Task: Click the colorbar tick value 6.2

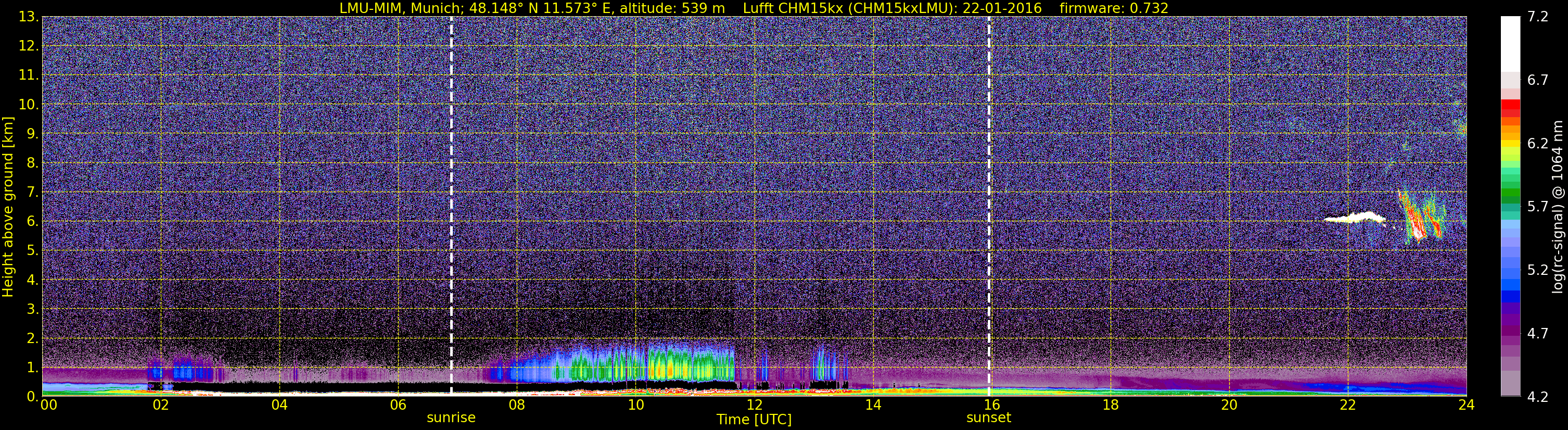Action: (1538, 144)
